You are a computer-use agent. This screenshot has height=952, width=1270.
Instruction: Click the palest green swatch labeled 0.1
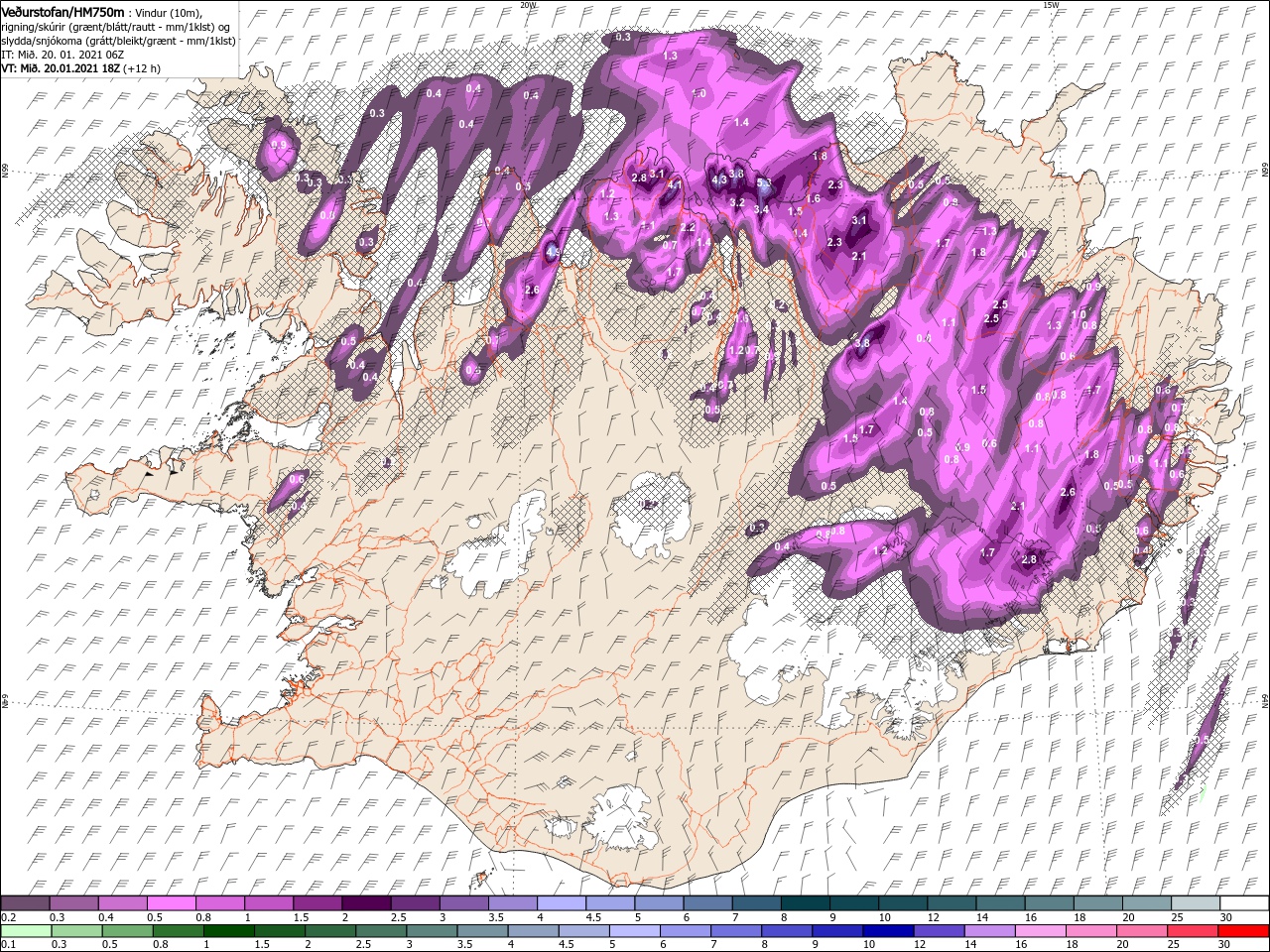pos(26,931)
